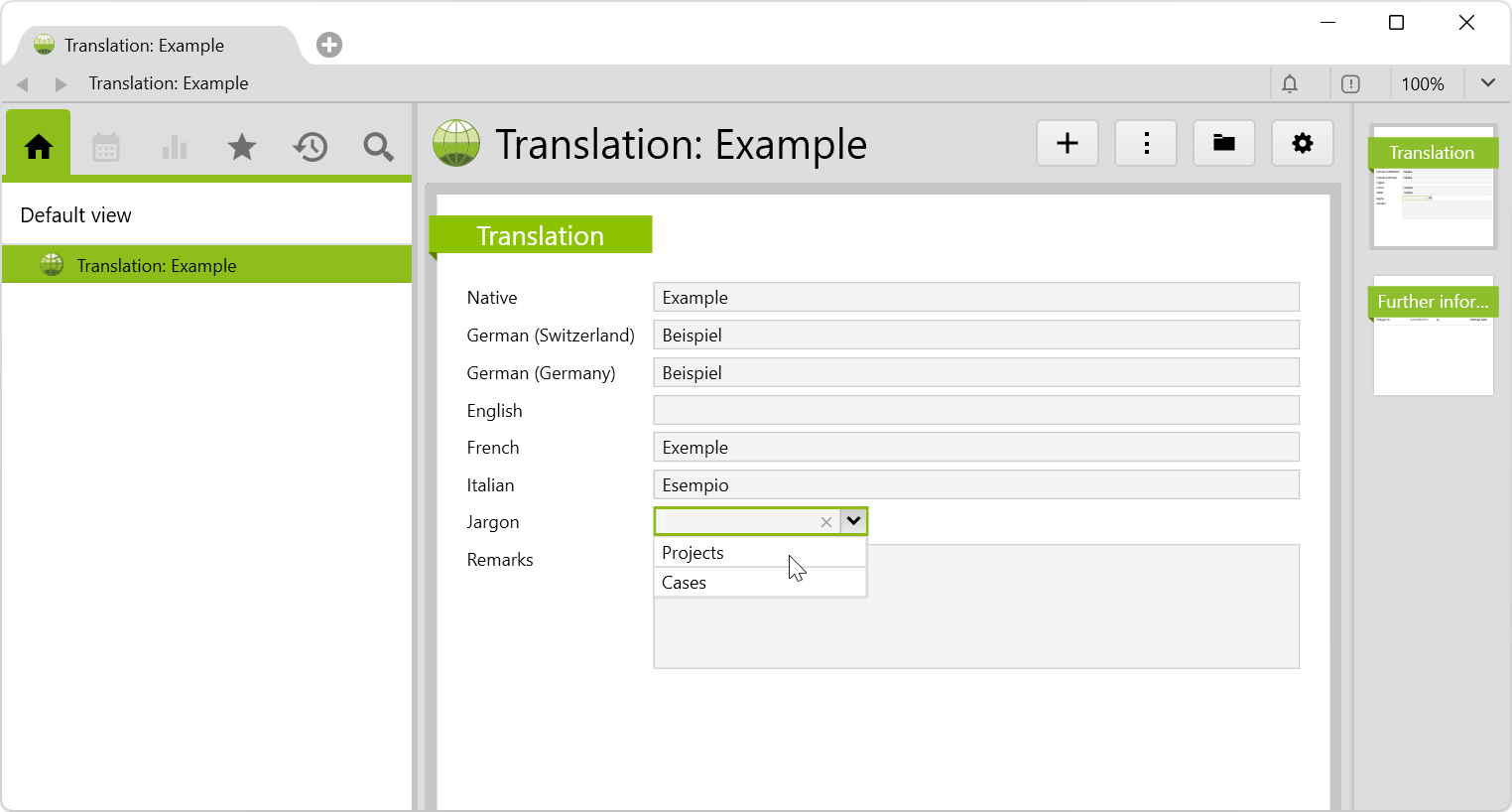This screenshot has height=812, width=1512.
Task: Open the history clock icon
Action: click(x=311, y=147)
